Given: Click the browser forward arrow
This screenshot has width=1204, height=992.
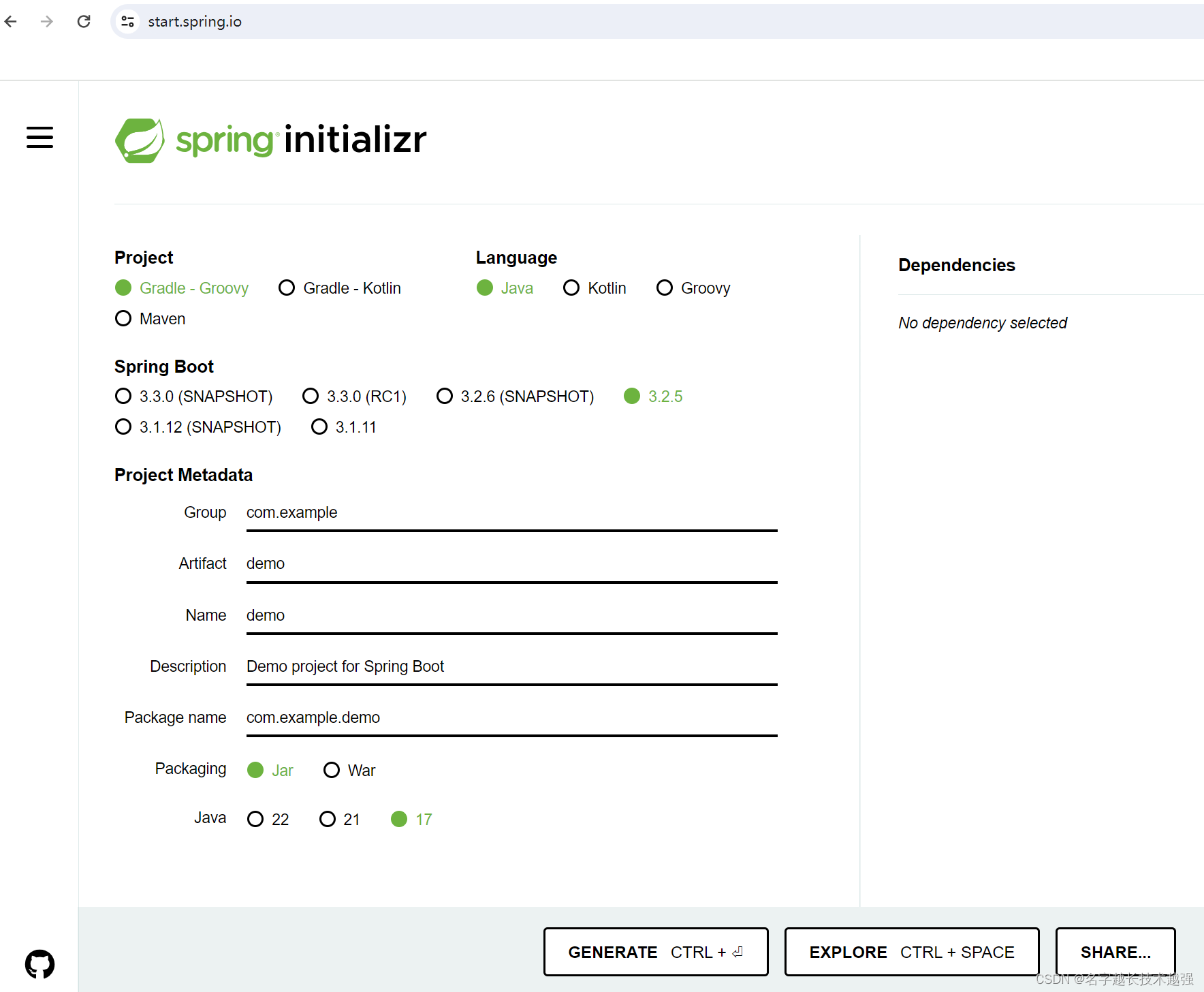Looking at the screenshot, I should click(47, 22).
